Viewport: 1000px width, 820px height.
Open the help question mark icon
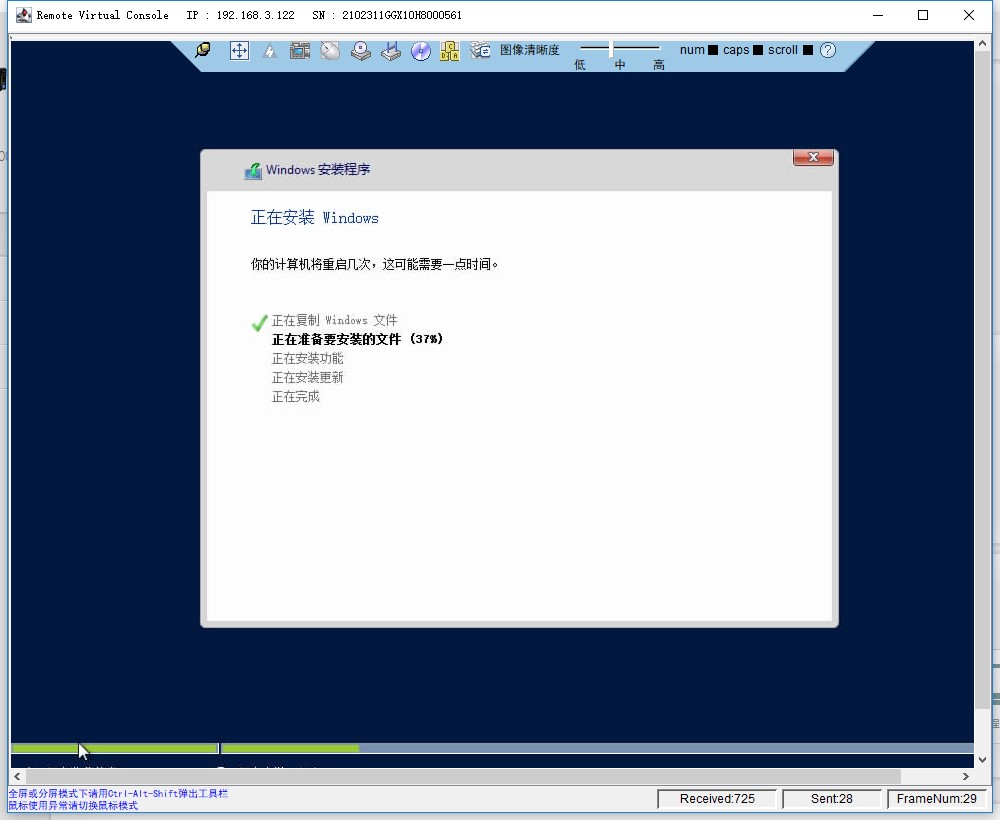828,50
